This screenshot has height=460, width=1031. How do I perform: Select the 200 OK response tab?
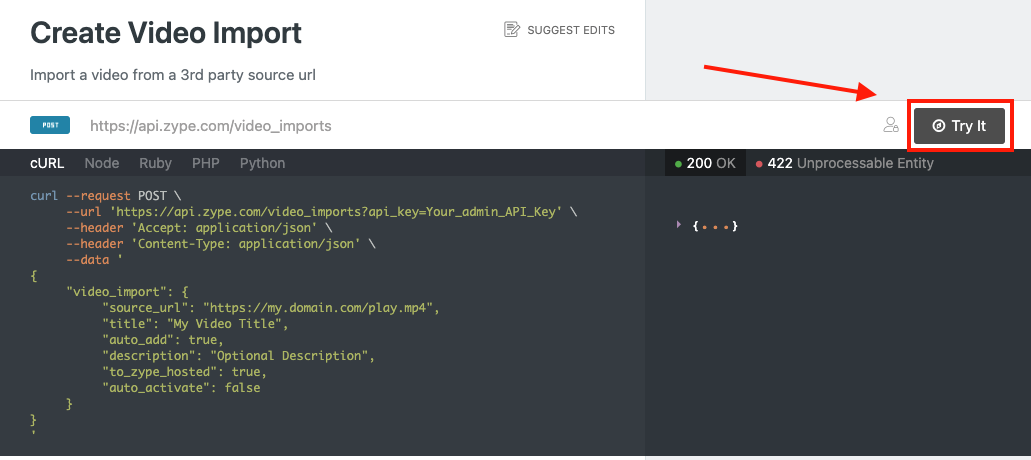pyautogui.click(x=706, y=163)
